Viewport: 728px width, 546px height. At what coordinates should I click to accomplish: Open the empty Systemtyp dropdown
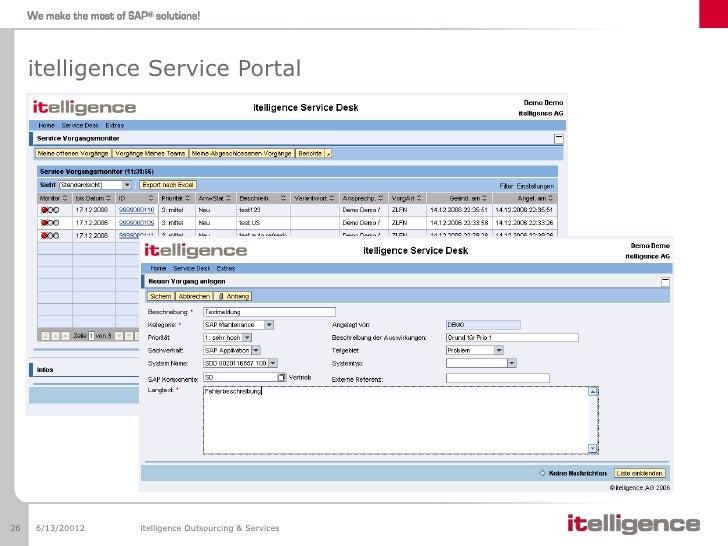coord(512,364)
